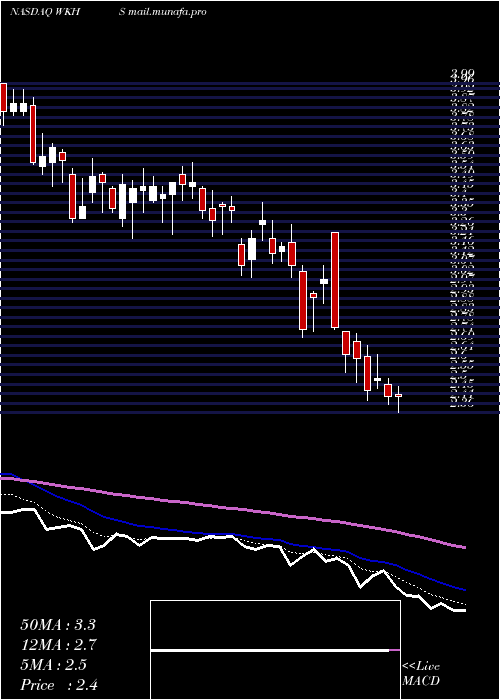Click the 12MA : 2.7 readout
This screenshot has height=700, width=500.
[x=58, y=645]
